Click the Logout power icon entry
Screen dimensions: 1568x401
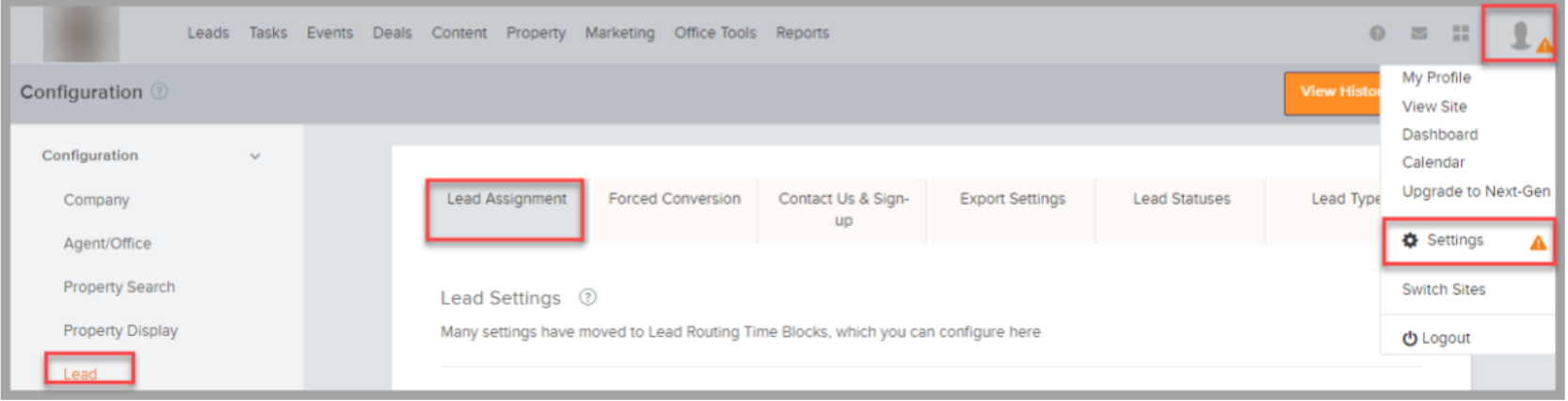(x=1436, y=338)
